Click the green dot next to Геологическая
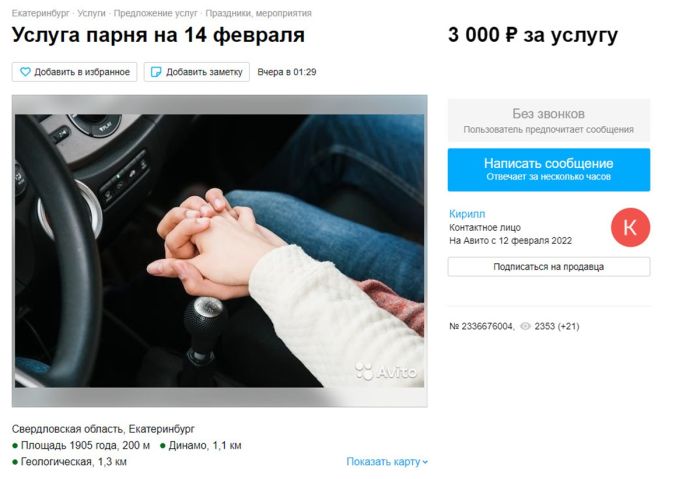 15,462
